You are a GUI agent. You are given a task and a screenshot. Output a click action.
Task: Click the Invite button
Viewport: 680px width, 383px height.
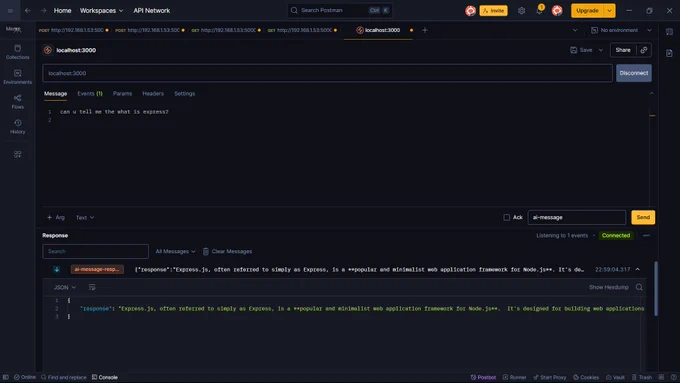point(494,10)
